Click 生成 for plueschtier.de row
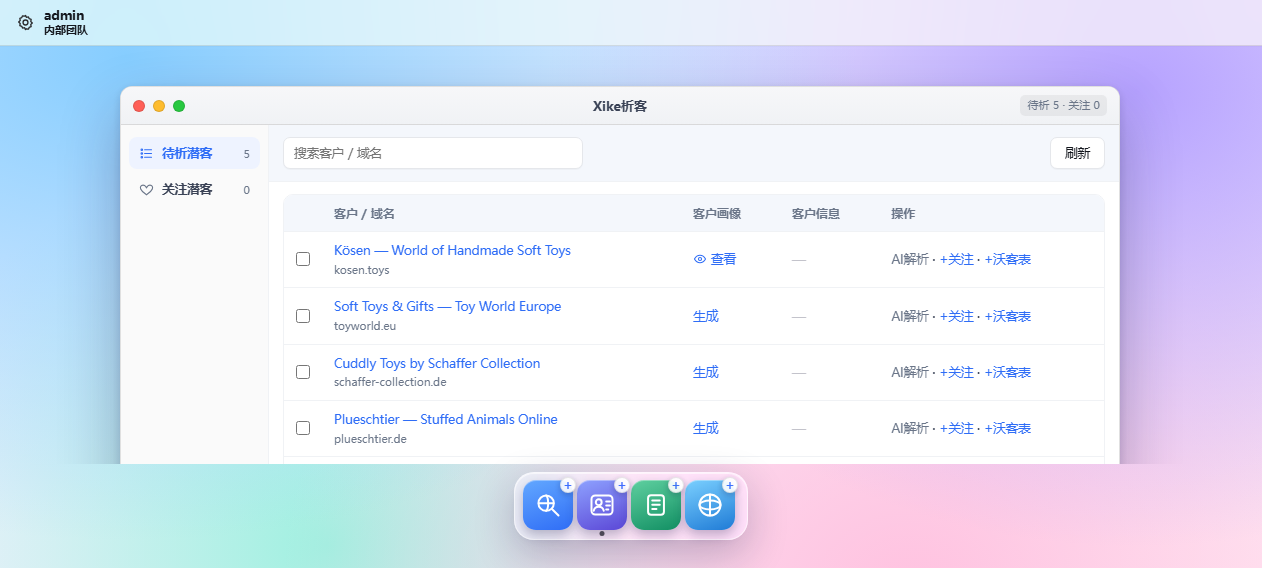Viewport: 1262px width, 568px height. pyautogui.click(x=706, y=428)
